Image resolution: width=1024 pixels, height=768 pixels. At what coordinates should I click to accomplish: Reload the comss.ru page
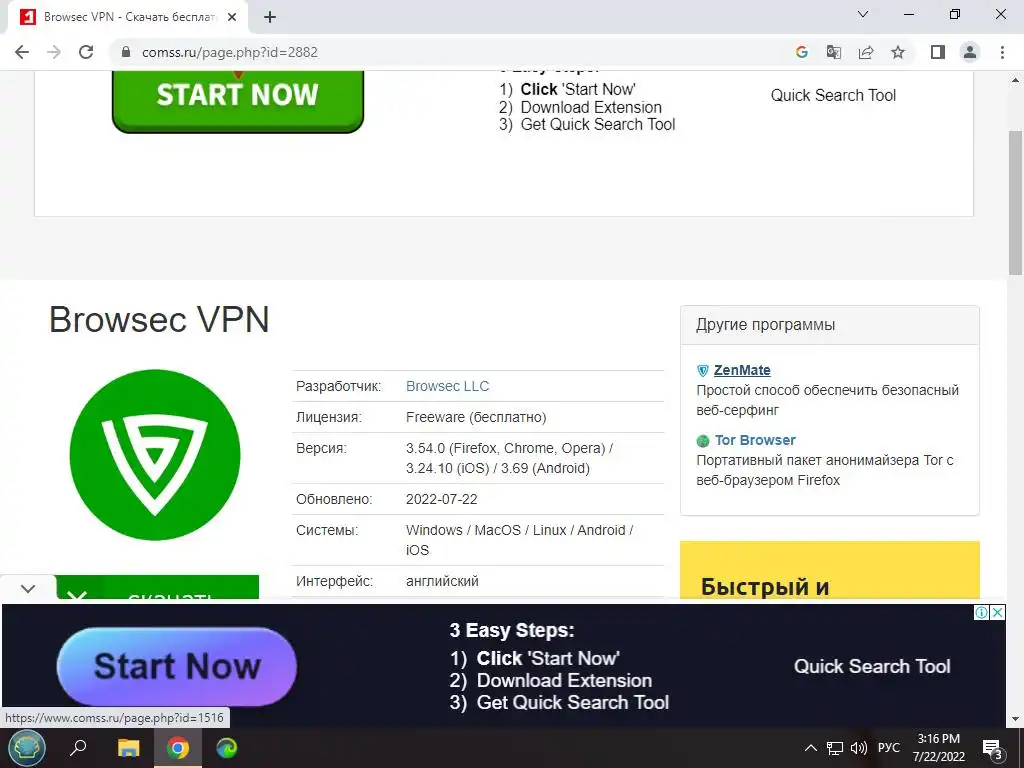(86, 52)
